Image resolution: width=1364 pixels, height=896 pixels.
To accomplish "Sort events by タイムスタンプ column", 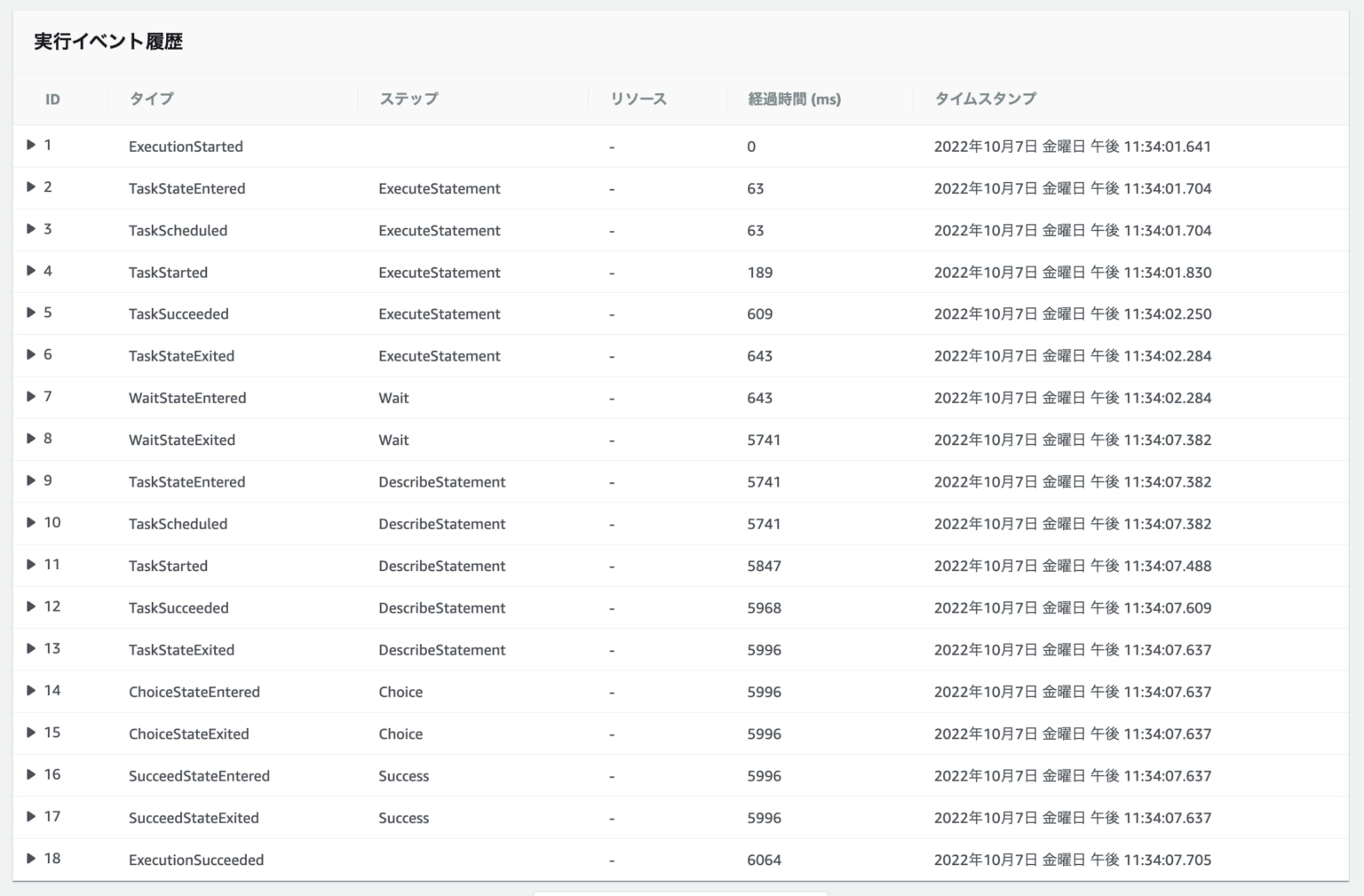I will (x=984, y=99).
